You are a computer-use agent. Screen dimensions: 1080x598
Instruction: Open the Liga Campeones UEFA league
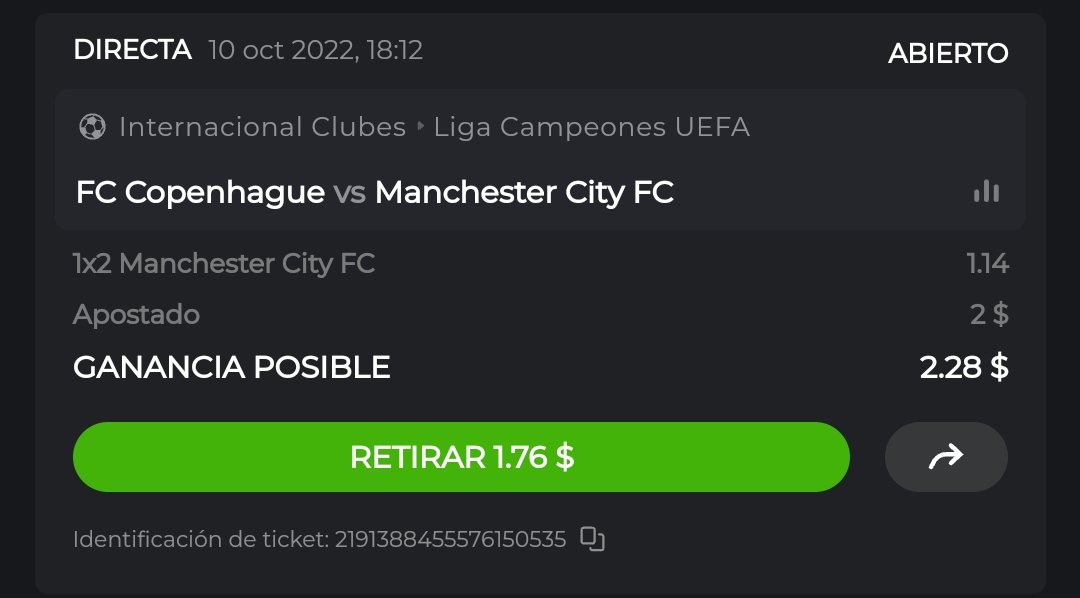point(591,127)
